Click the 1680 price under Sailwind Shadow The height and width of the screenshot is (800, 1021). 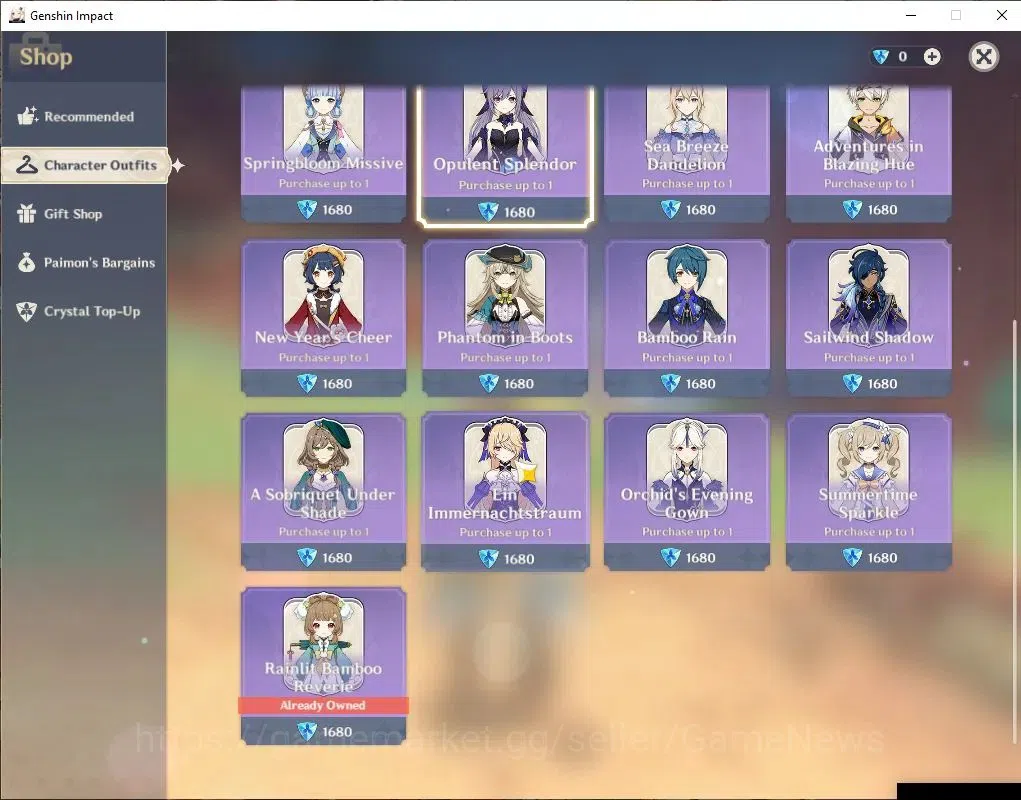coord(882,383)
